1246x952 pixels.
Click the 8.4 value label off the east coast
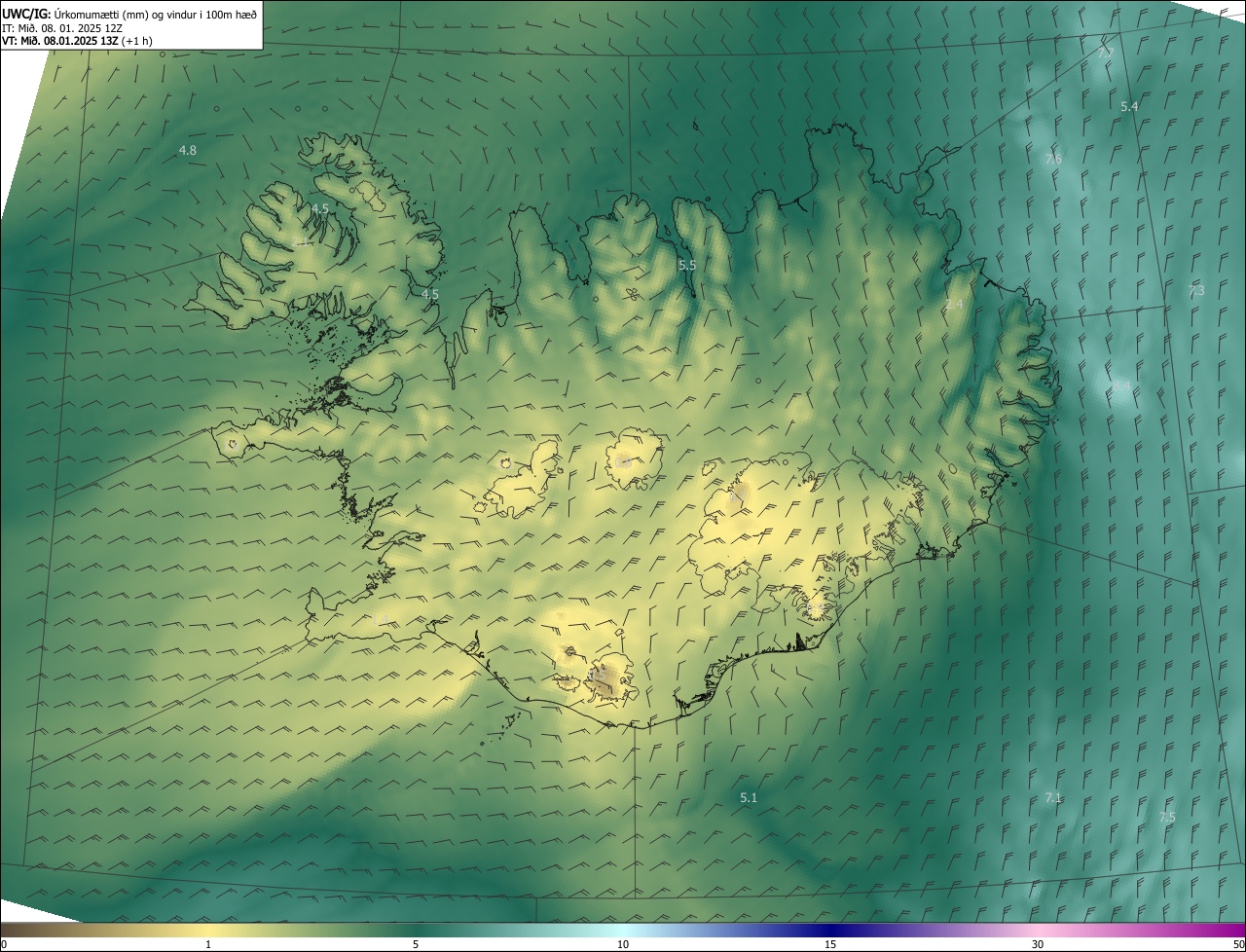(x=1122, y=386)
